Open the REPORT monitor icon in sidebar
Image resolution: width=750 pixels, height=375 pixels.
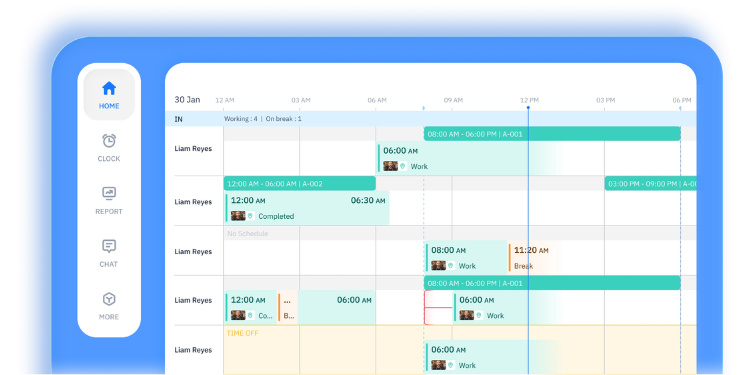(109, 193)
